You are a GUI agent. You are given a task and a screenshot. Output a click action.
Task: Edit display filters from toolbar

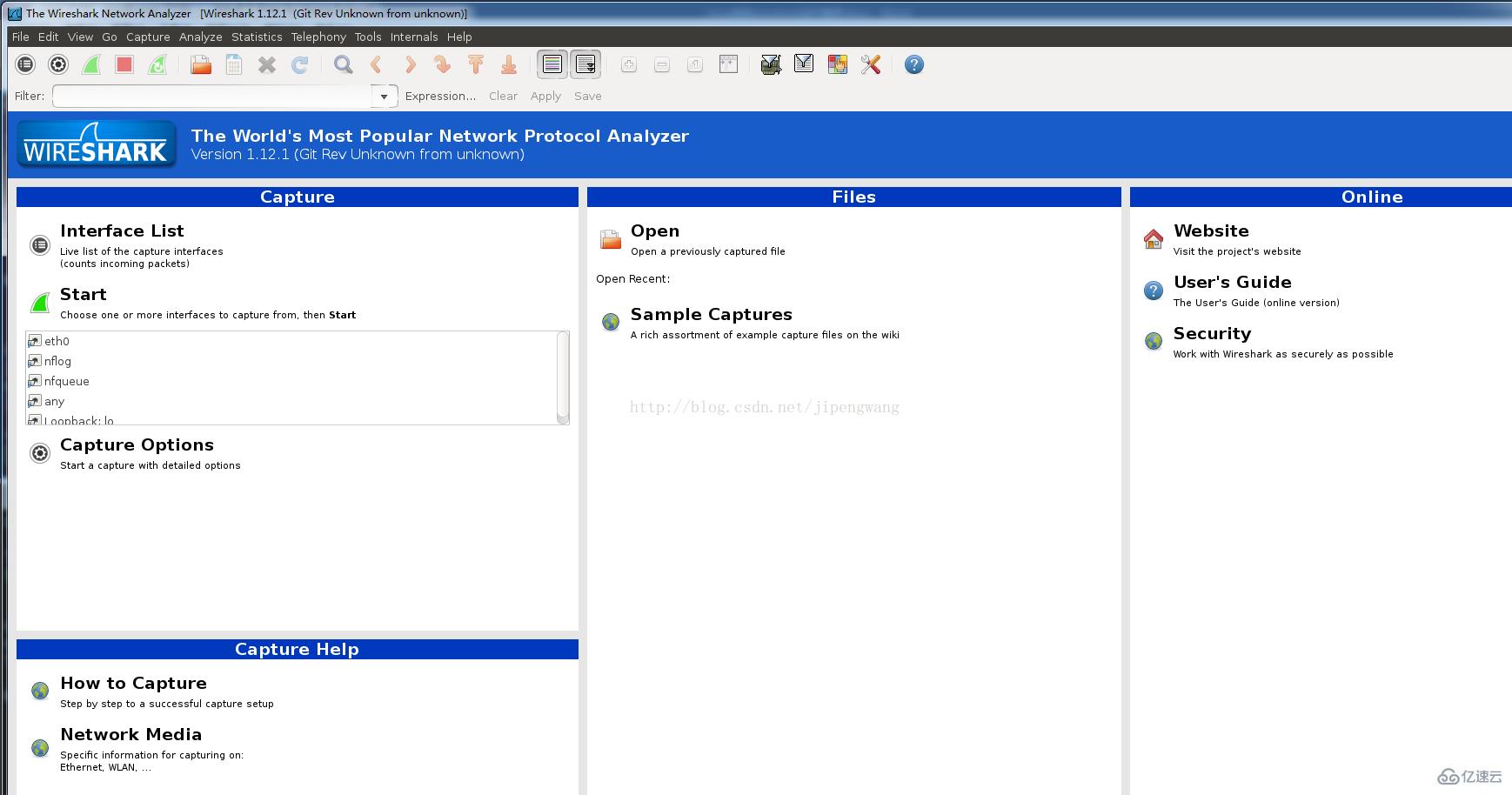[804, 64]
